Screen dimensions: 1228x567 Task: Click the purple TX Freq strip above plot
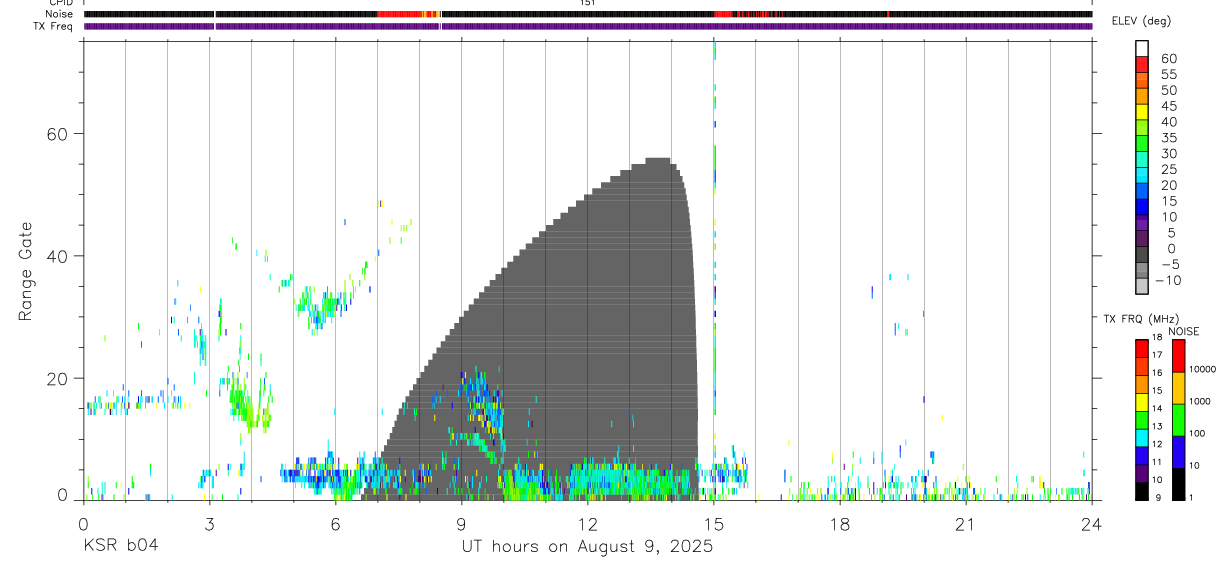pos(588,26)
